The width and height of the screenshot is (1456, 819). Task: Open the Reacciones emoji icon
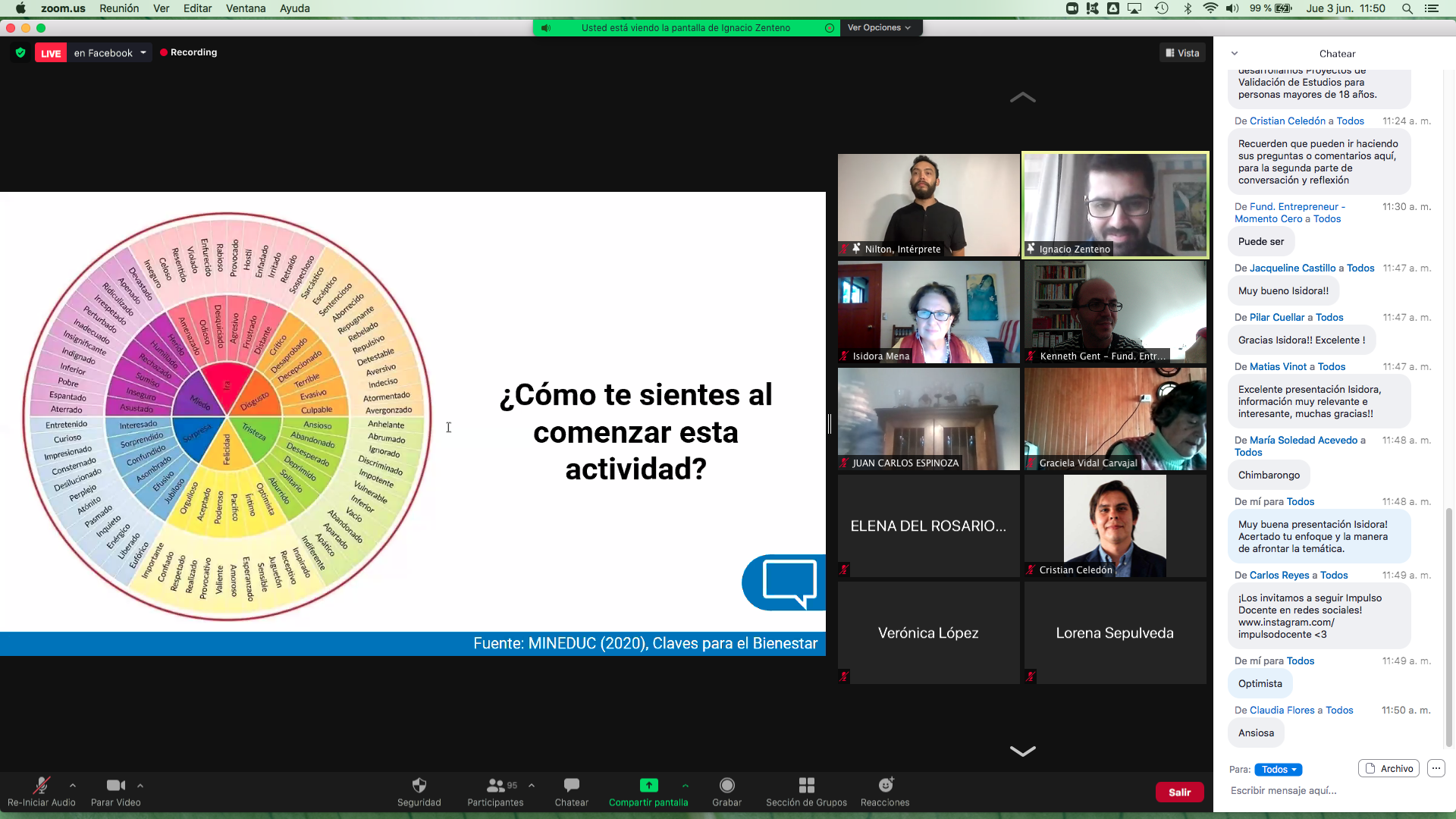point(885,785)
